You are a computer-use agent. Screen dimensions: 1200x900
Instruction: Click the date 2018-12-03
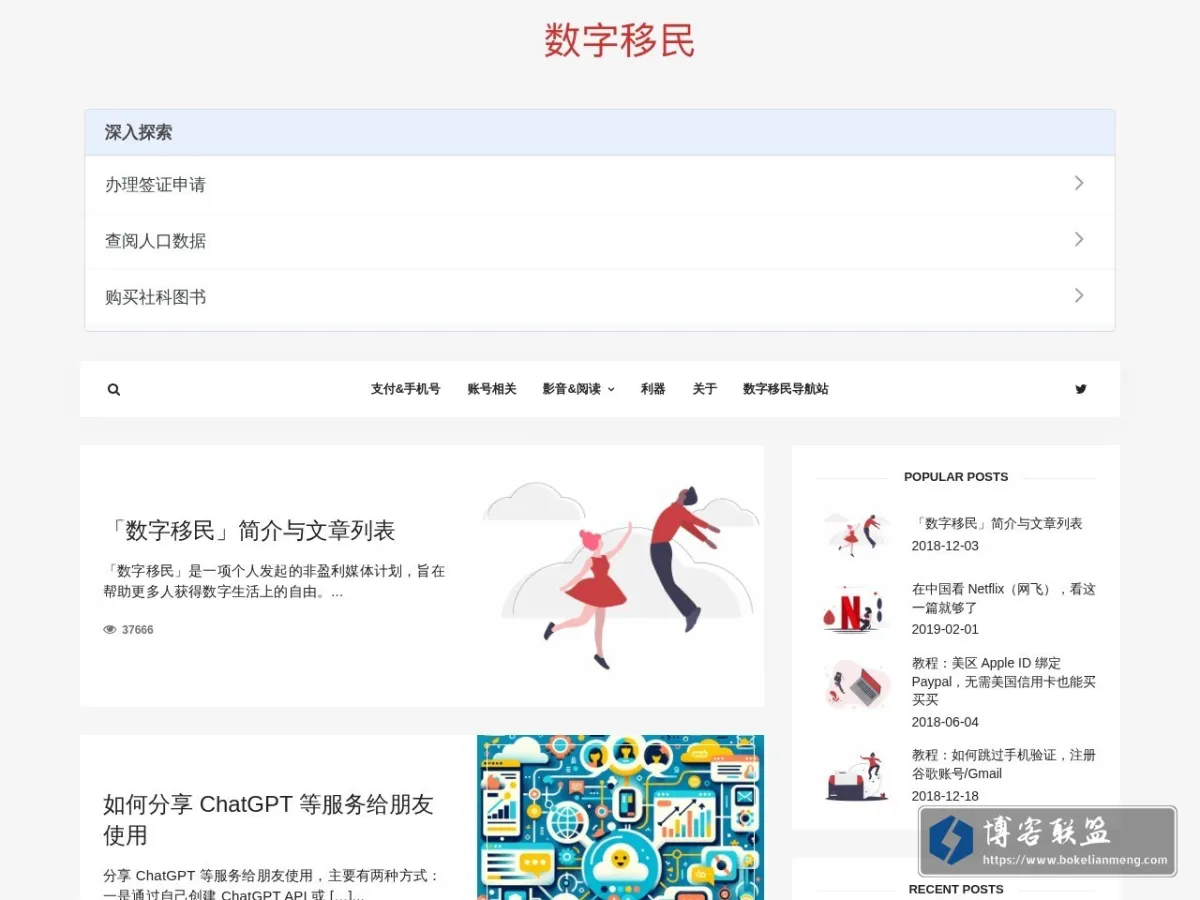945,546
